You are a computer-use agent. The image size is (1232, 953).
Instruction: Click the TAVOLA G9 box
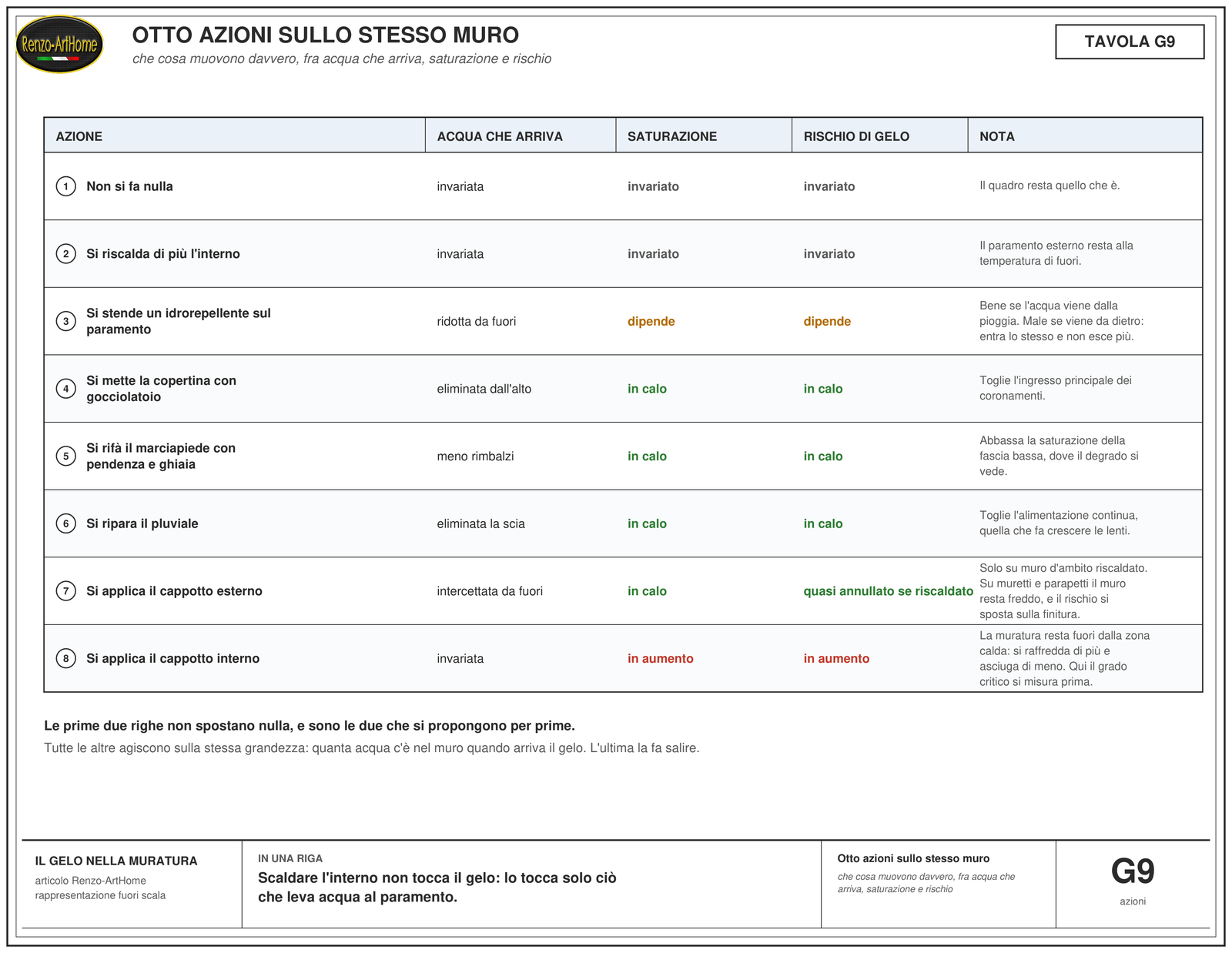(1130, 42)
